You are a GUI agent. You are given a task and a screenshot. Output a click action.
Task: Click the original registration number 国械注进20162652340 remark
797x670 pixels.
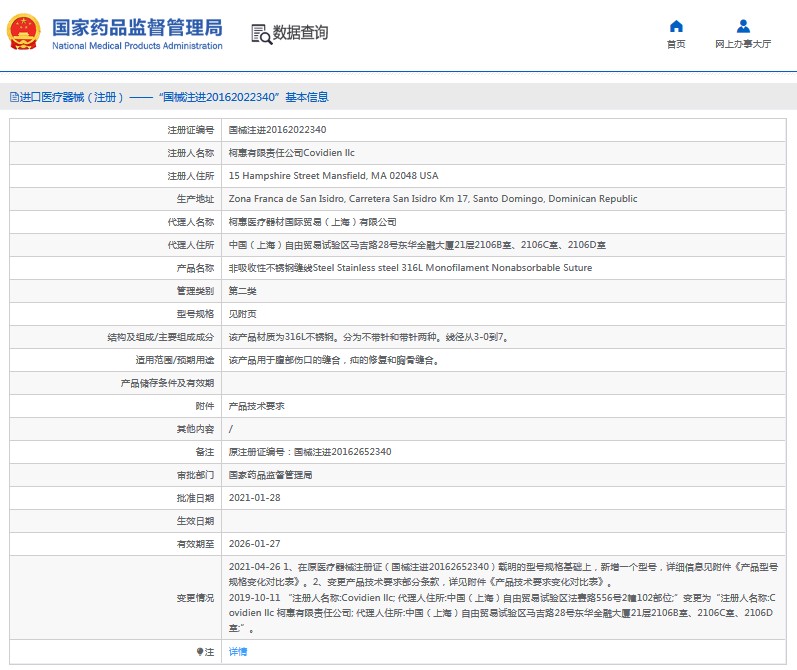pos(310,452)
